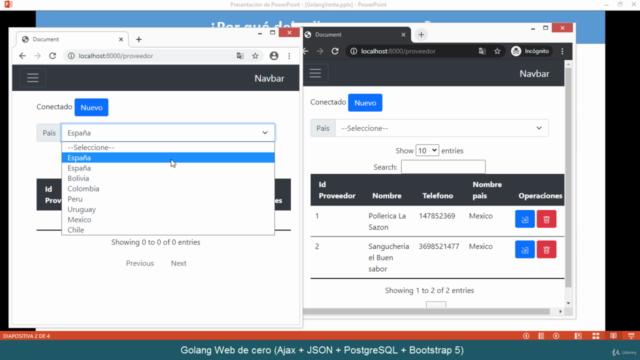Start PowerPoint slideshow from status bar icon
This screenshot has height=360, width=640.
click(631, 336)
